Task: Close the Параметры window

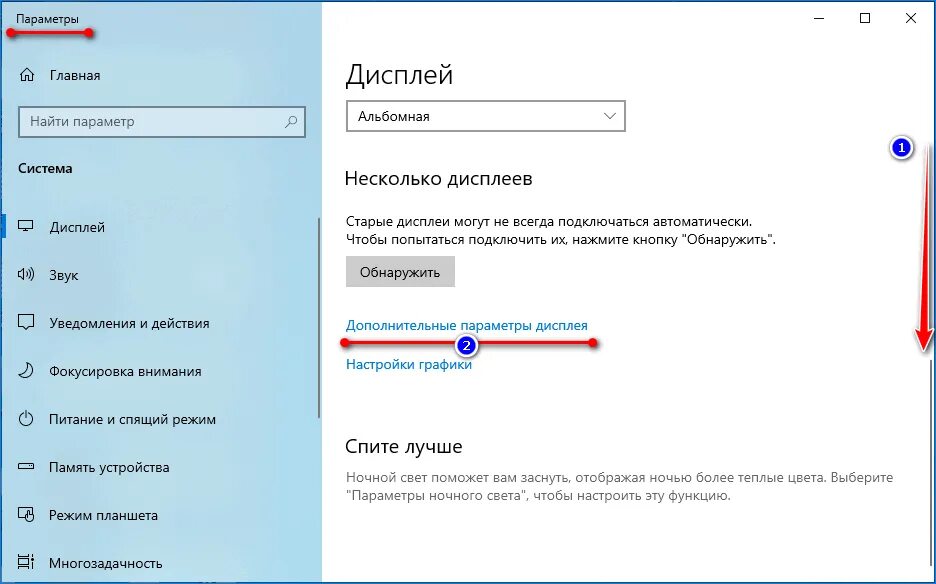Action: point(911,19)
